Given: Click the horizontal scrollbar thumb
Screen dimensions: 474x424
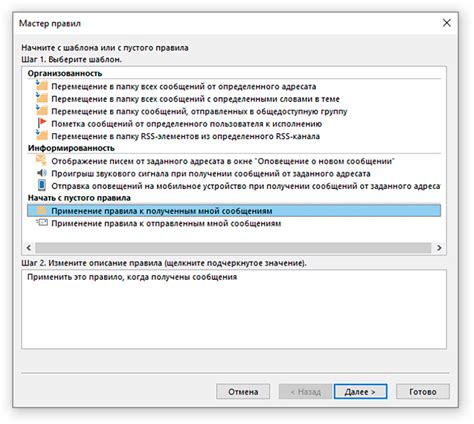Looking at the screenshot, I should 233,248.
